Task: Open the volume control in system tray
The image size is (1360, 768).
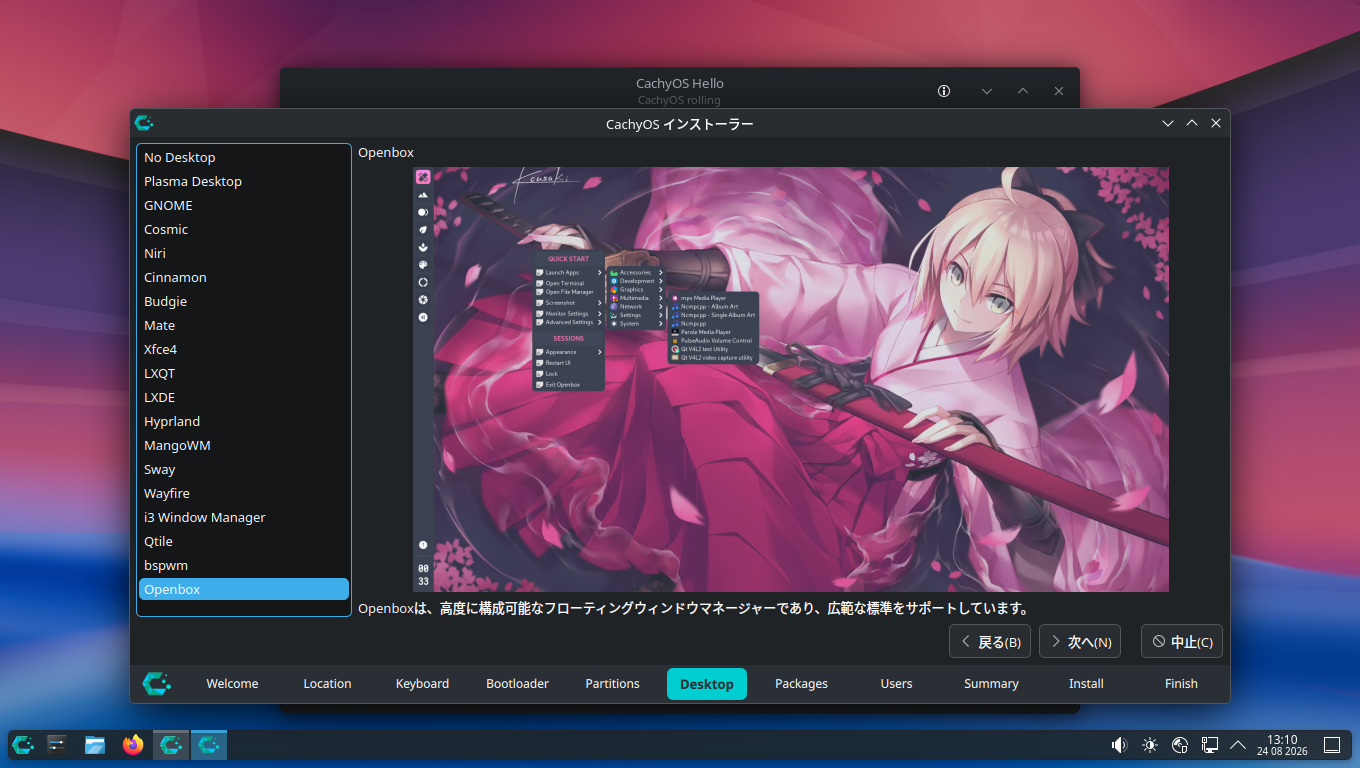Action: pos(1119,744)
